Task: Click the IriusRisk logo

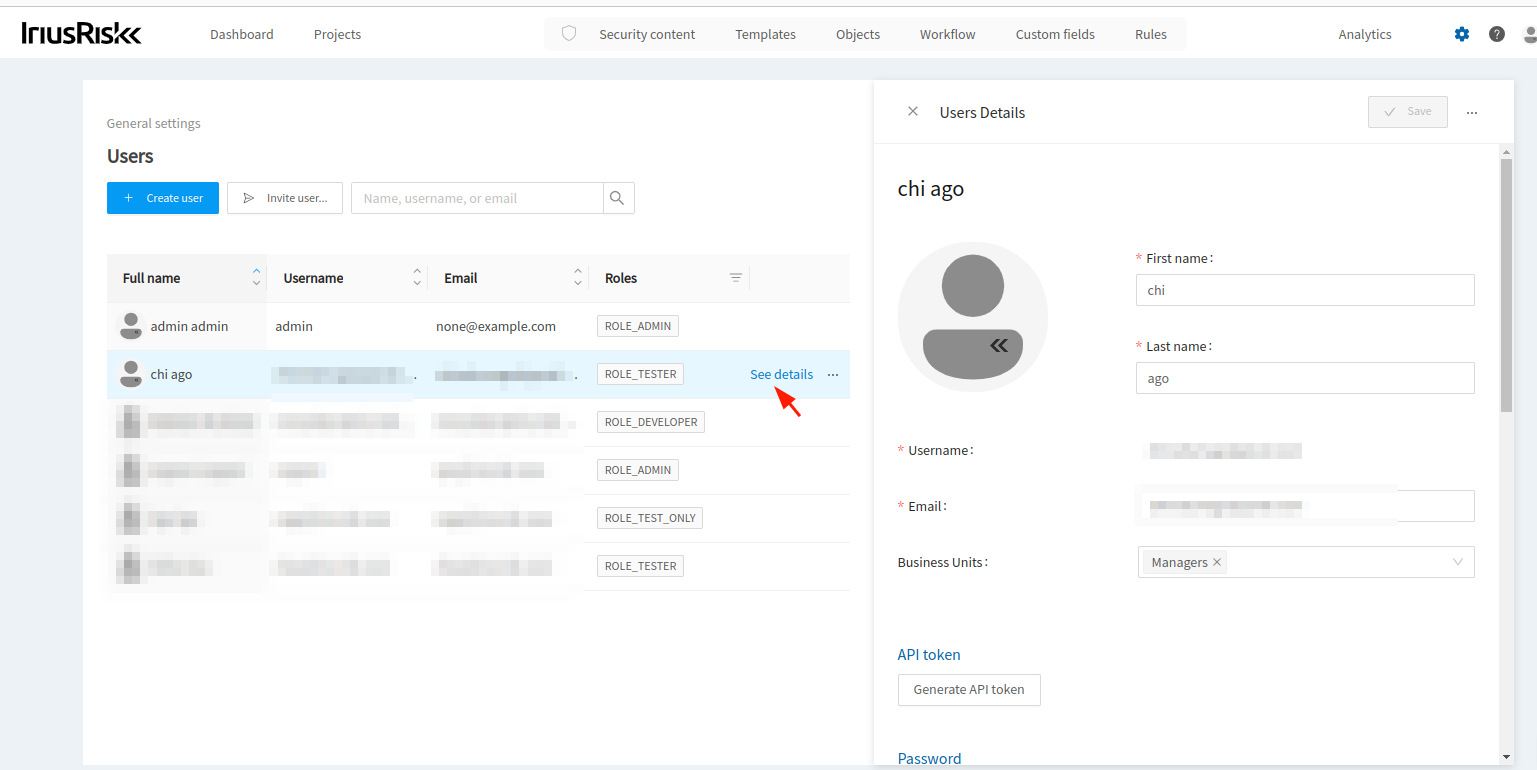Action: (x=80, y=32)
